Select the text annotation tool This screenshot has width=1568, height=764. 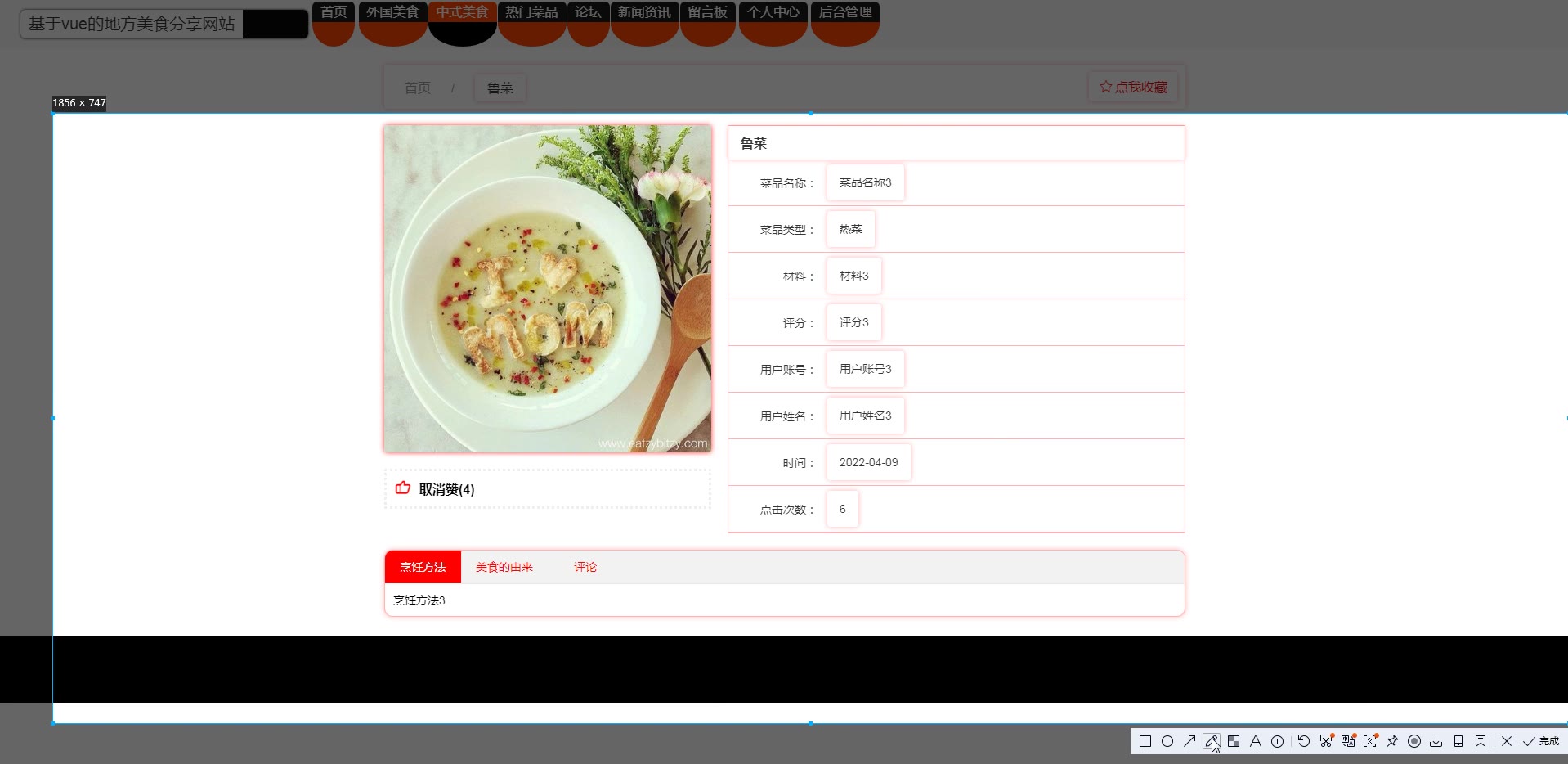click(1256, 741)
